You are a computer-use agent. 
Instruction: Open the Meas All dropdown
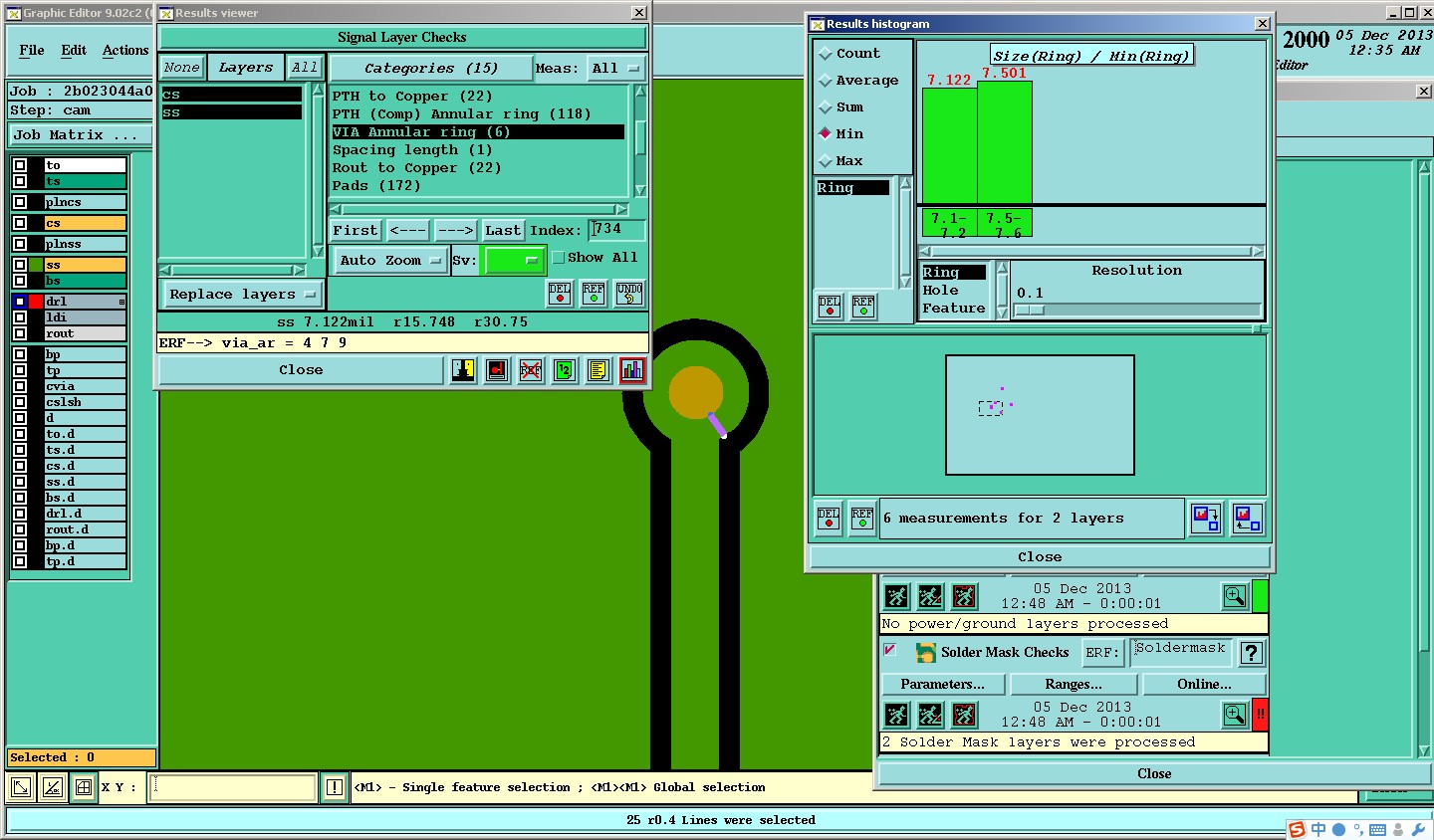click(615, 69)
